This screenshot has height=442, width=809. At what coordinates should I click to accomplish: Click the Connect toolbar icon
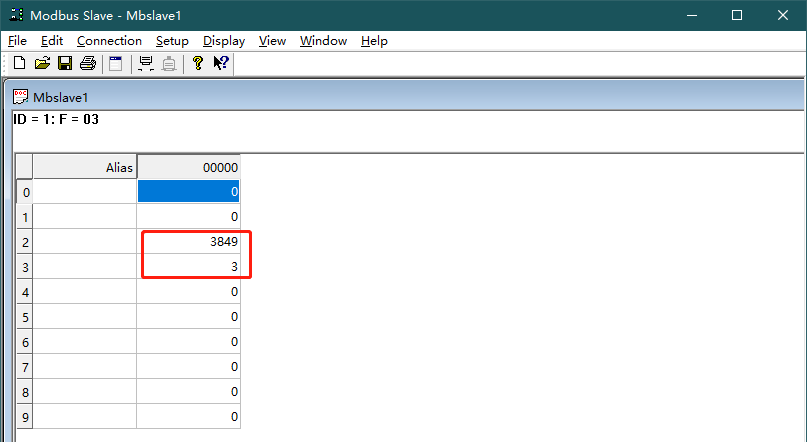[x=146, y=63]
